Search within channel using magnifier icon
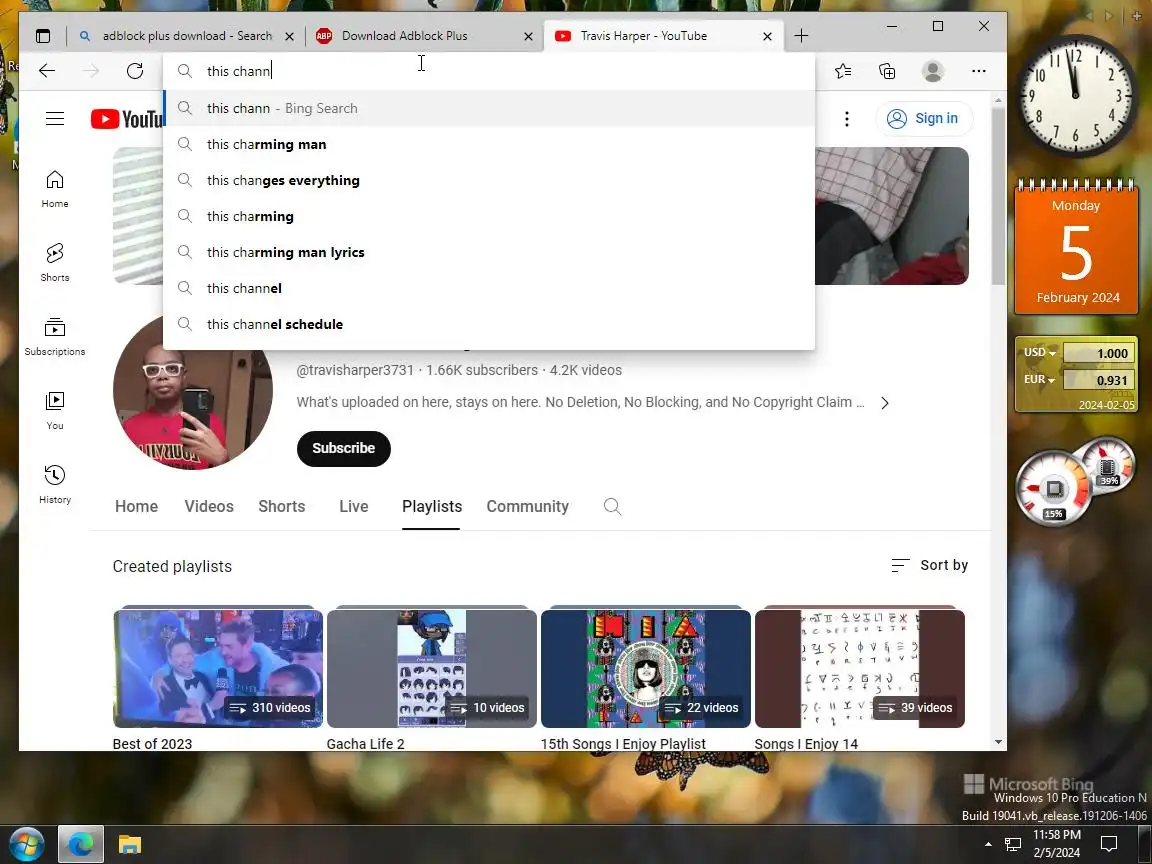 (x=612, y=506)
